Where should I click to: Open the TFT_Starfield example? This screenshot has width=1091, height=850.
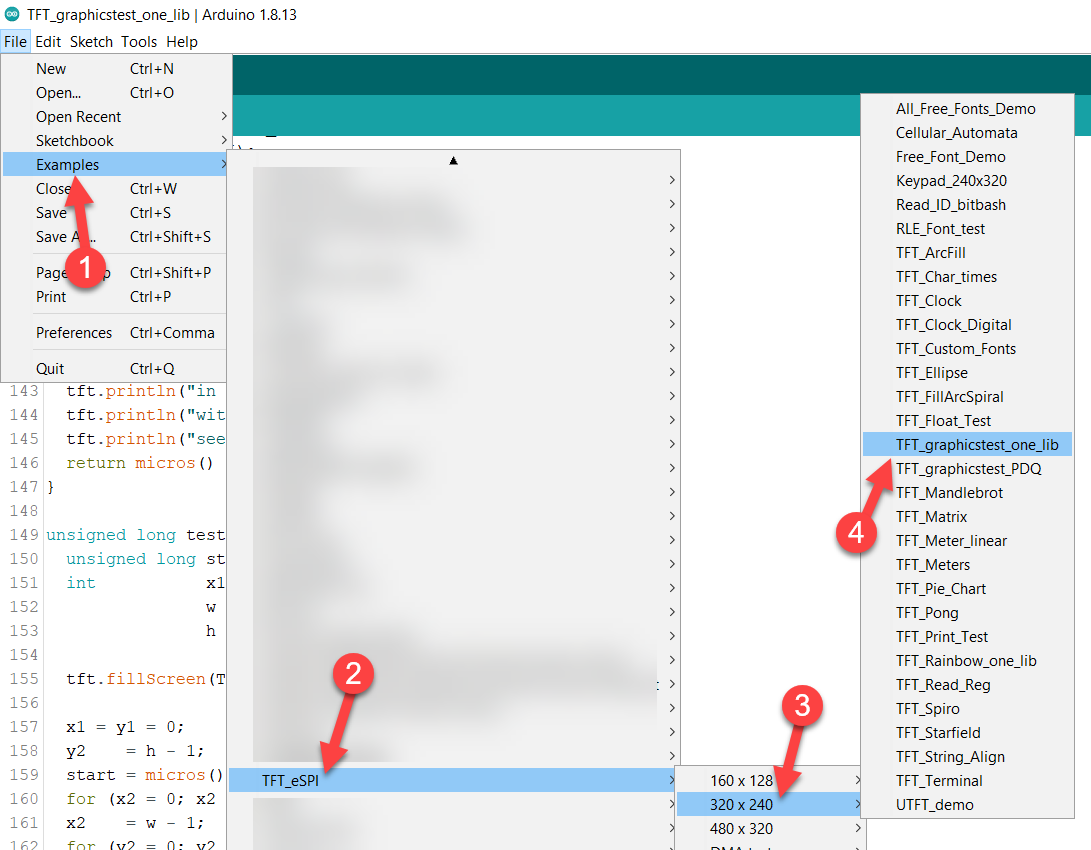(x=967, y=733)
